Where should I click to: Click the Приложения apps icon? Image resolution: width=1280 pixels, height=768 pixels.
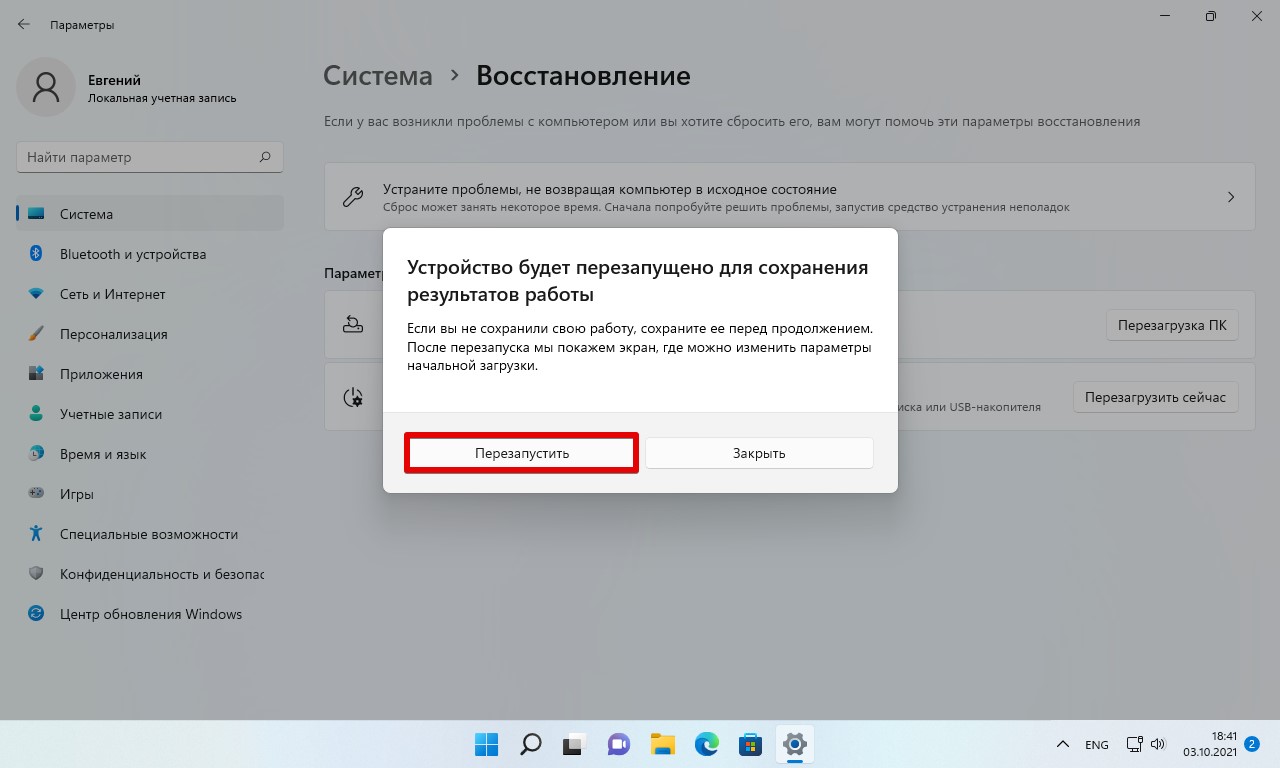coord(36,374)
